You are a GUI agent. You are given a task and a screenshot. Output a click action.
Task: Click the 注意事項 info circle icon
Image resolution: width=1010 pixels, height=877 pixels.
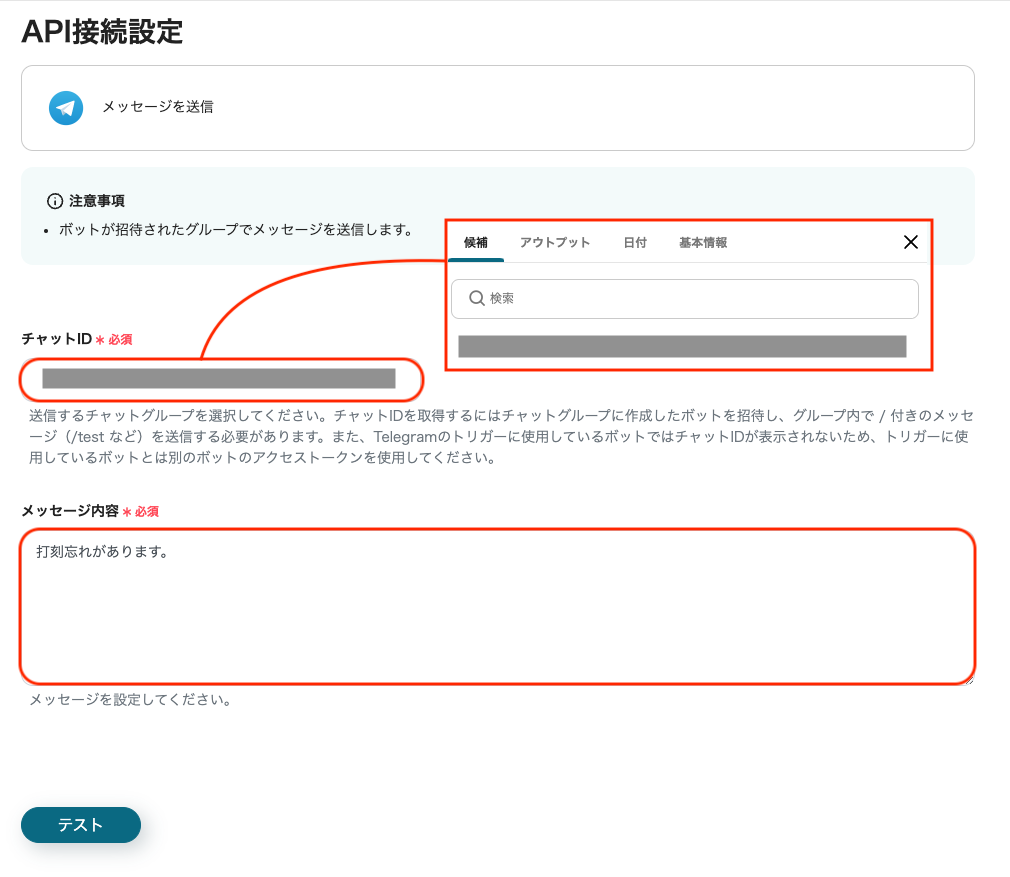point(55,201)
